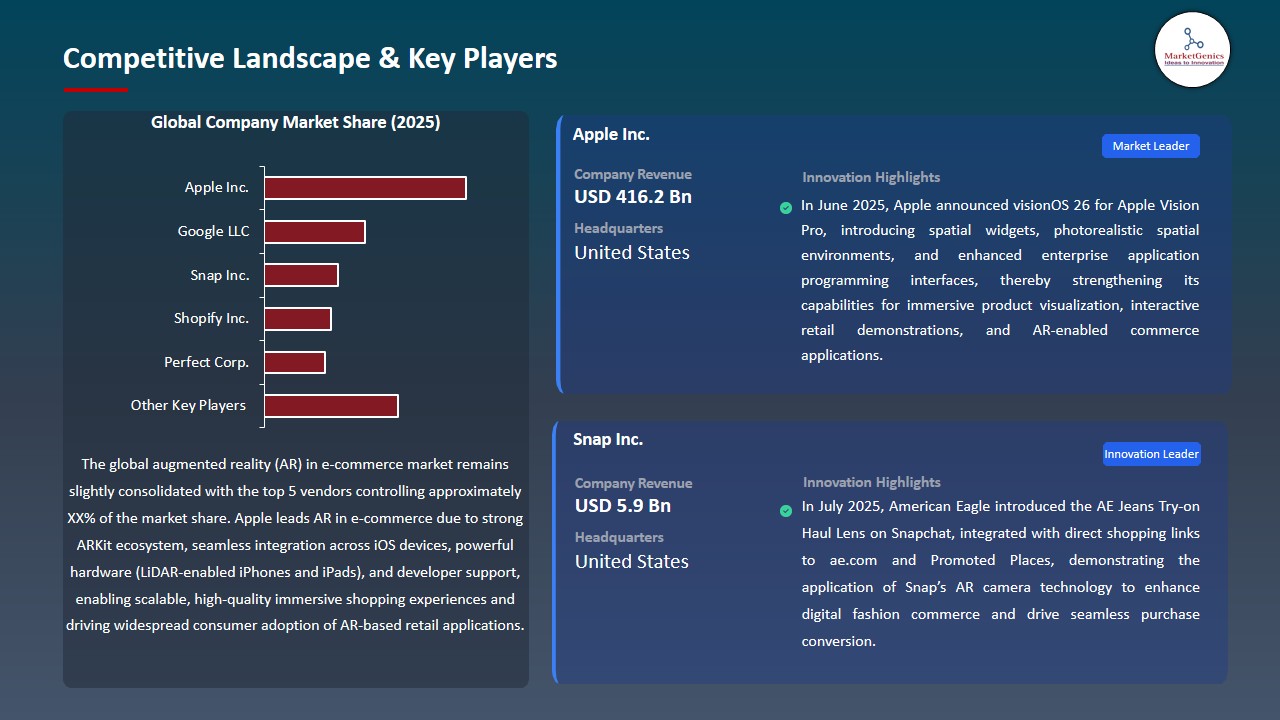Image resolution: width=1280 pixels, height=720 pixels.
Task: Click 'Innovation Highlights' heading in Apple card
Action: coord(871,177)
